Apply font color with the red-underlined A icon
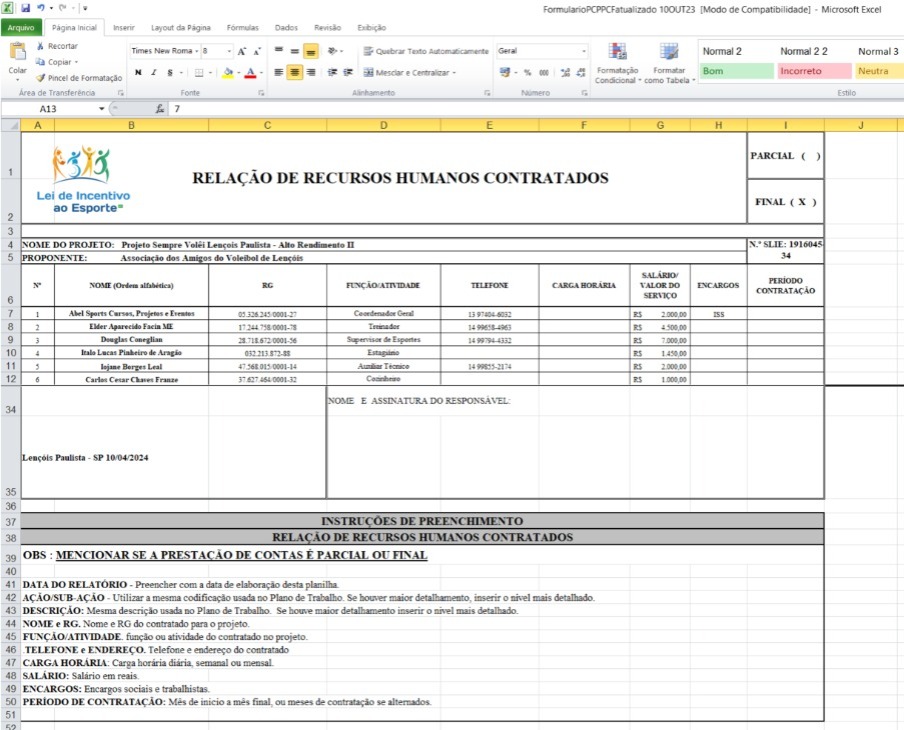Viewport: 904px width, 730px height. pyautogui.click(x=250, y=73)
